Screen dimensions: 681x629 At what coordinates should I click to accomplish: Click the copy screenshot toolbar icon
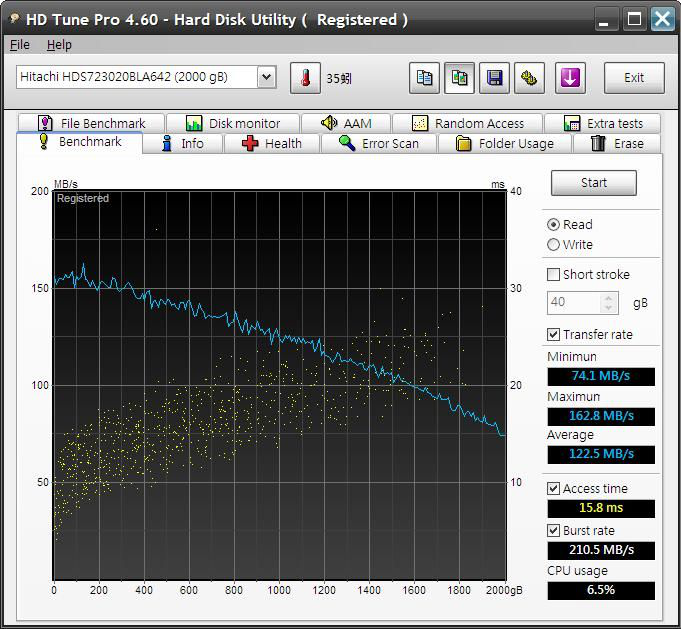pyautogui.click(x=459, y=78)
